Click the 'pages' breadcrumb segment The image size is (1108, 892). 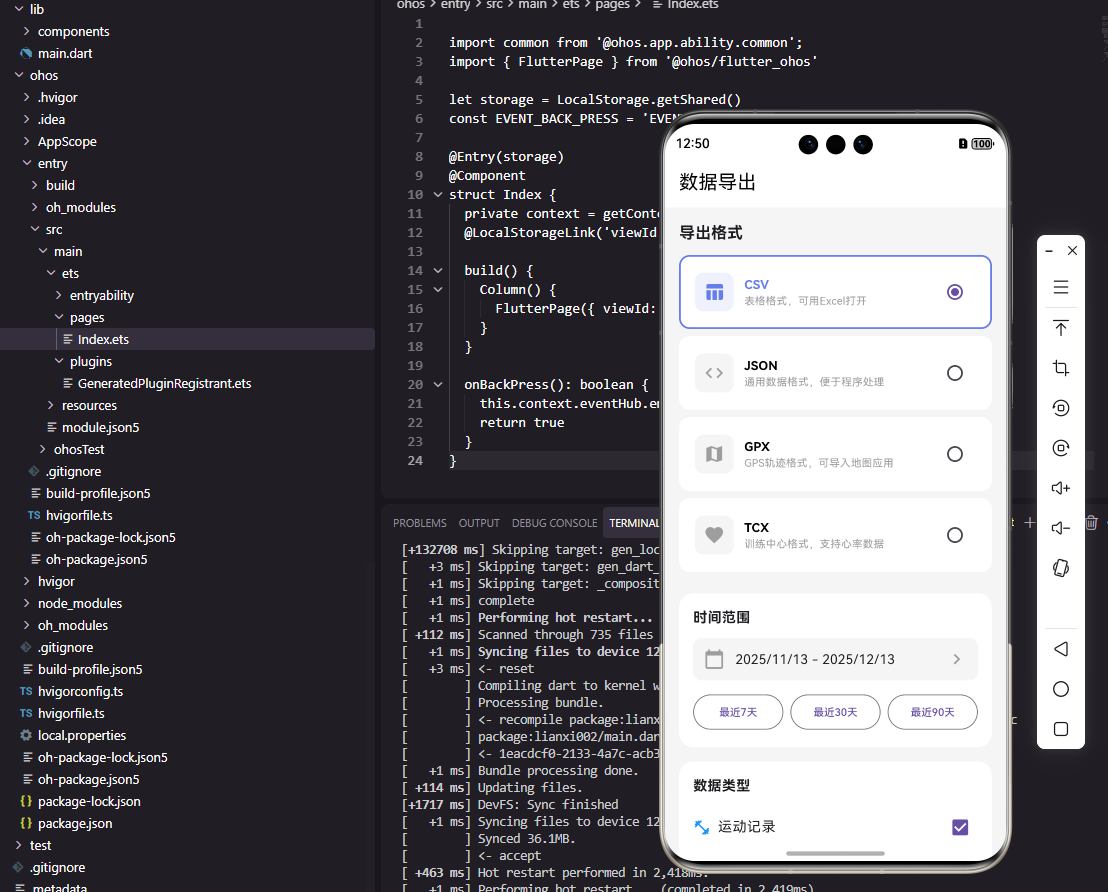(612, 5)
